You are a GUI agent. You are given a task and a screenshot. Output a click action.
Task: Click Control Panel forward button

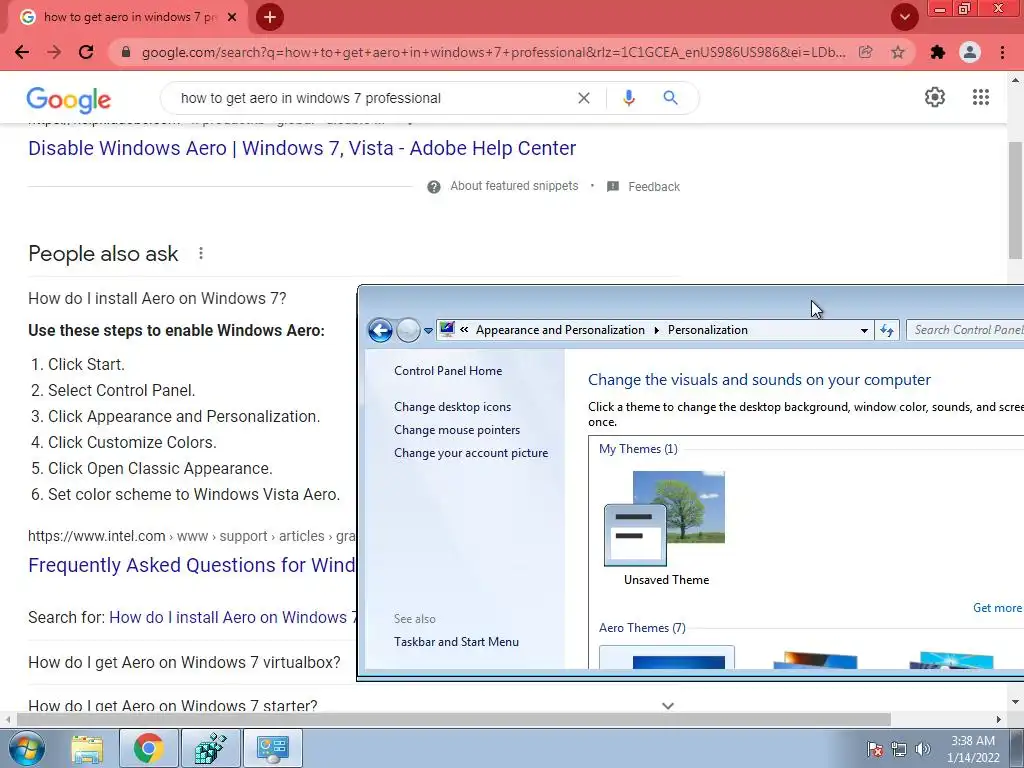pyautogui.click(x=408, y=330)
